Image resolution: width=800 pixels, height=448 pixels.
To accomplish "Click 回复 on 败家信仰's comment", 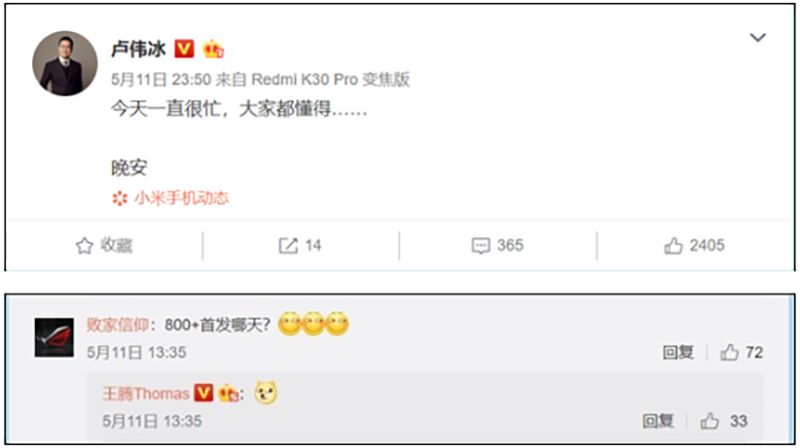I will [x=678, y=352].
